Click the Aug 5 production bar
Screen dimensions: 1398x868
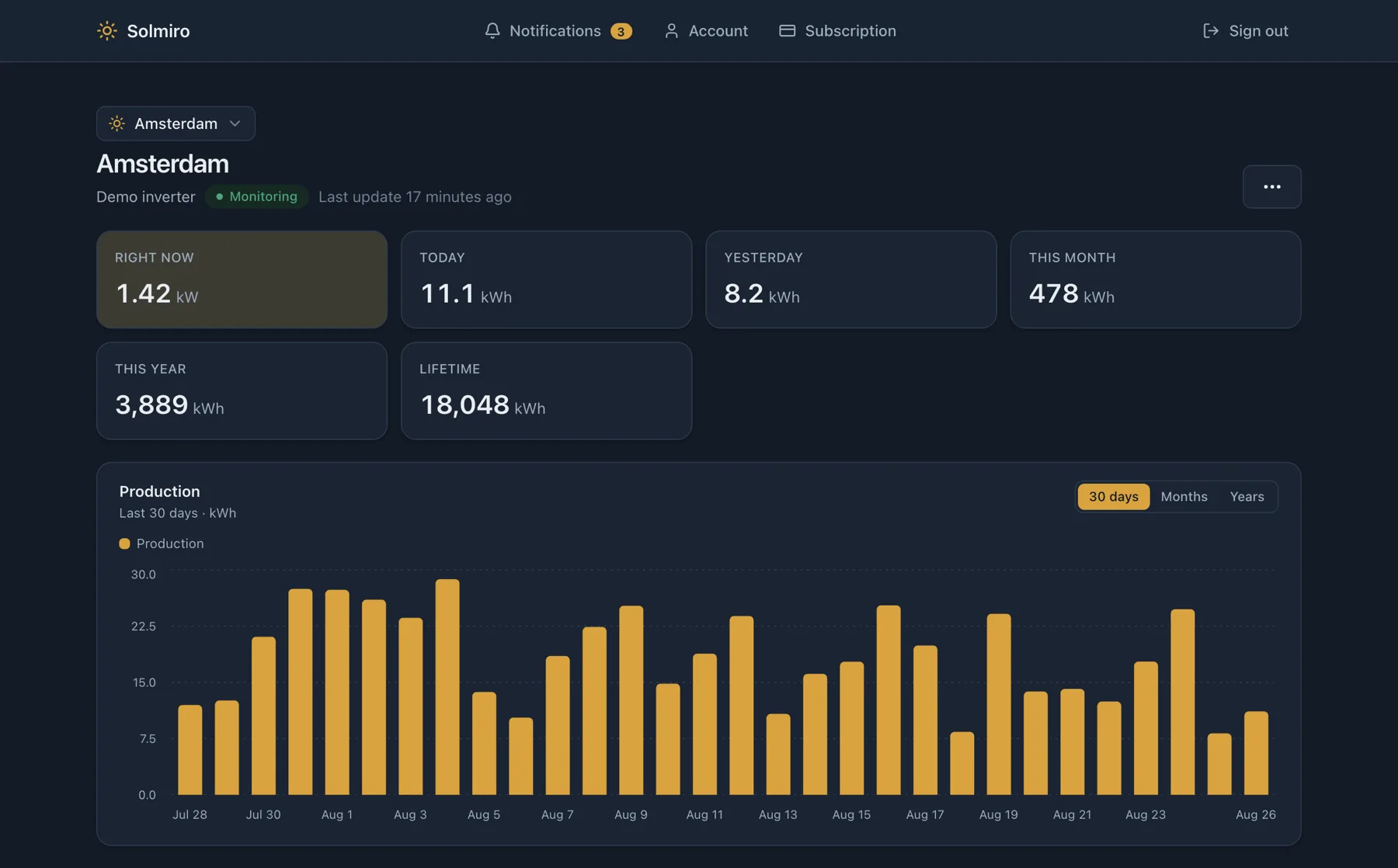[x=484, y=743]
